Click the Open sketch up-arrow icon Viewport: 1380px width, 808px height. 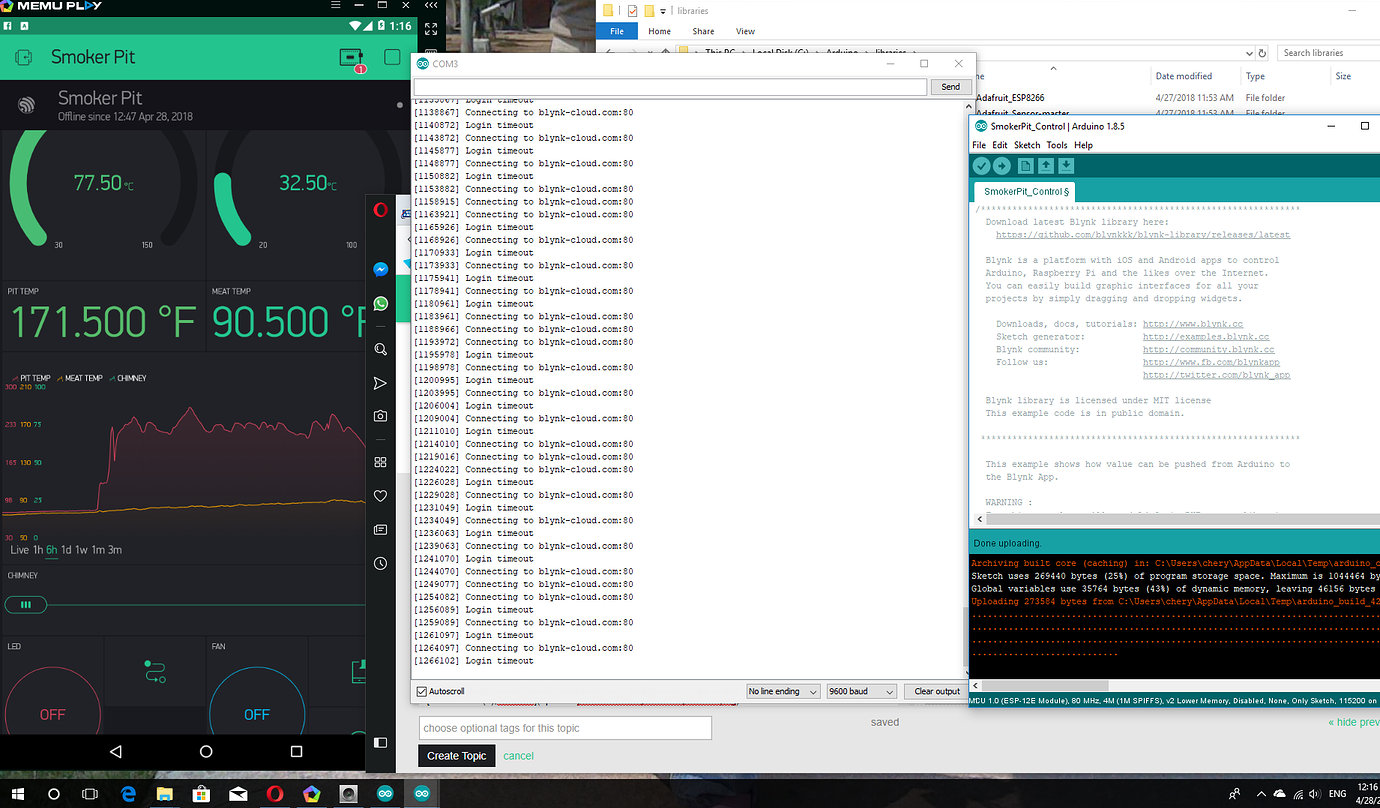click(x=1046, y=166)
